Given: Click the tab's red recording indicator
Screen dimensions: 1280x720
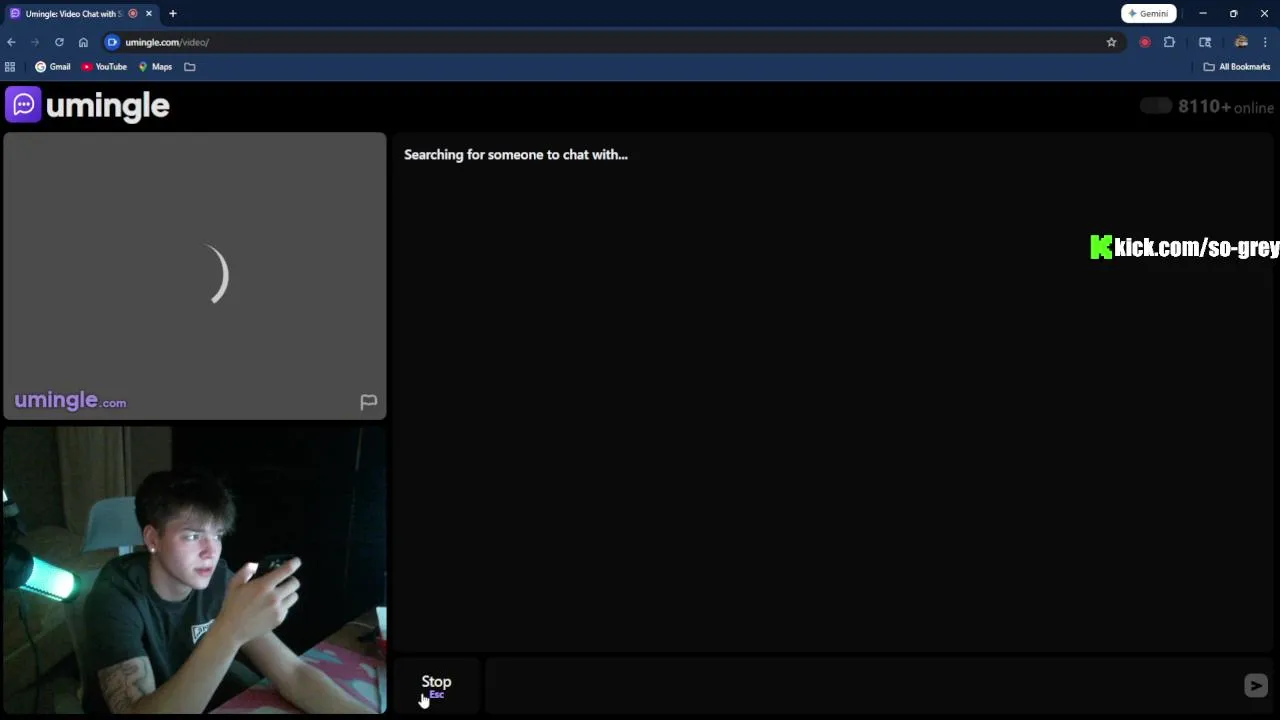Looking at the screenshot, I should [133, 14].
